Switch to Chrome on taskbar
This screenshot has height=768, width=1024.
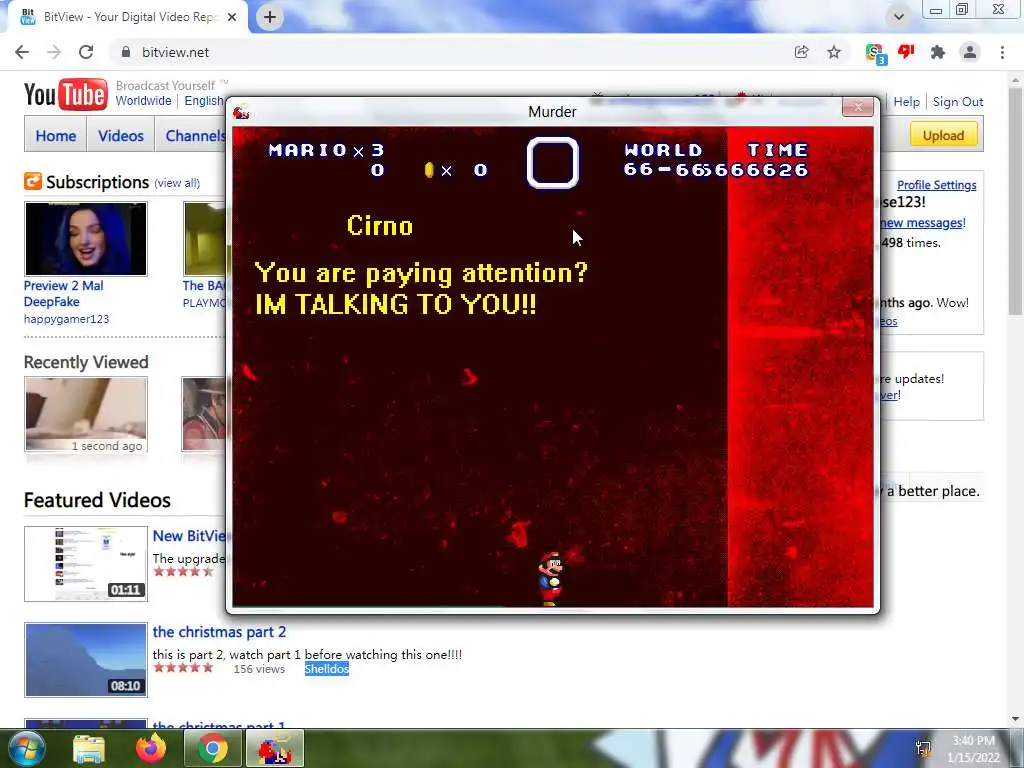pos(213,748)
